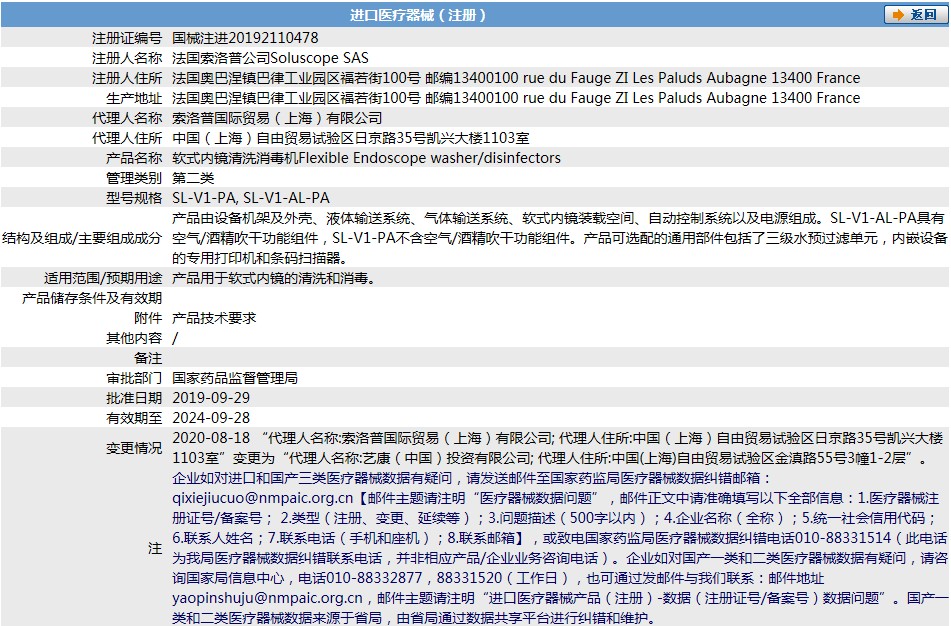Click the 变更情况 label
Viewport: 951px width, 626px height.
point(134,448)
